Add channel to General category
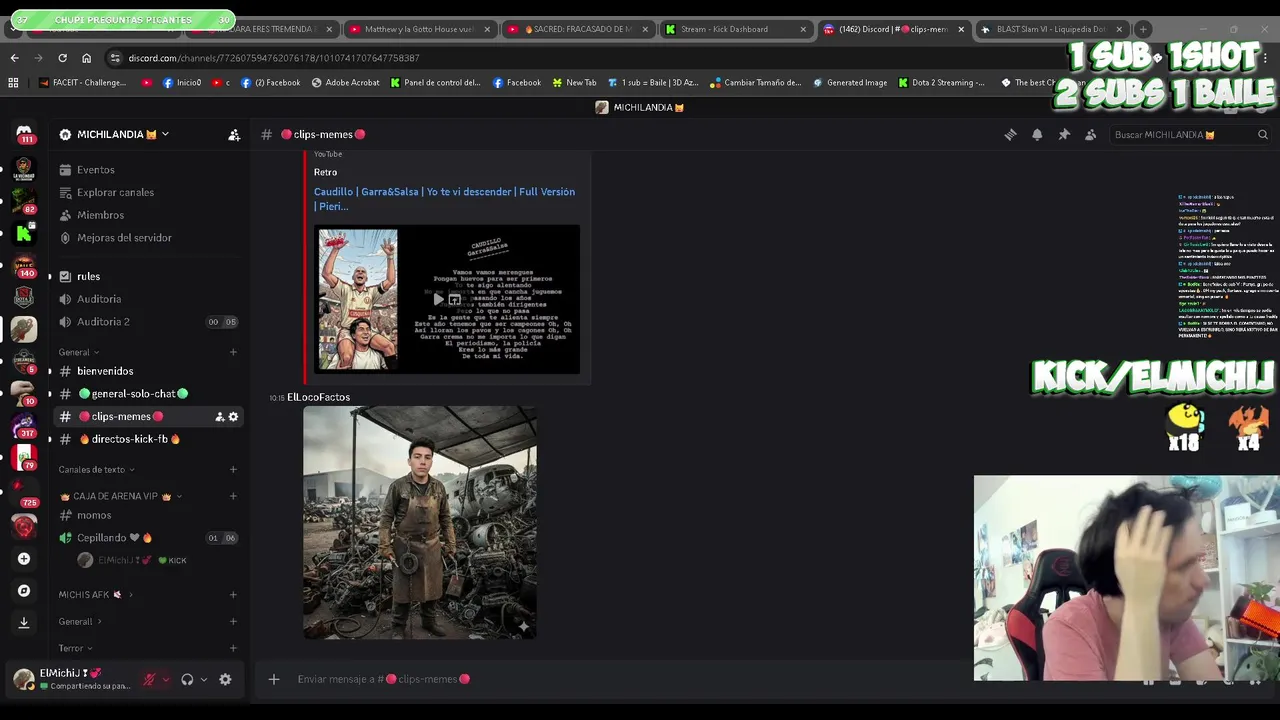 click(x=233, y=352)
